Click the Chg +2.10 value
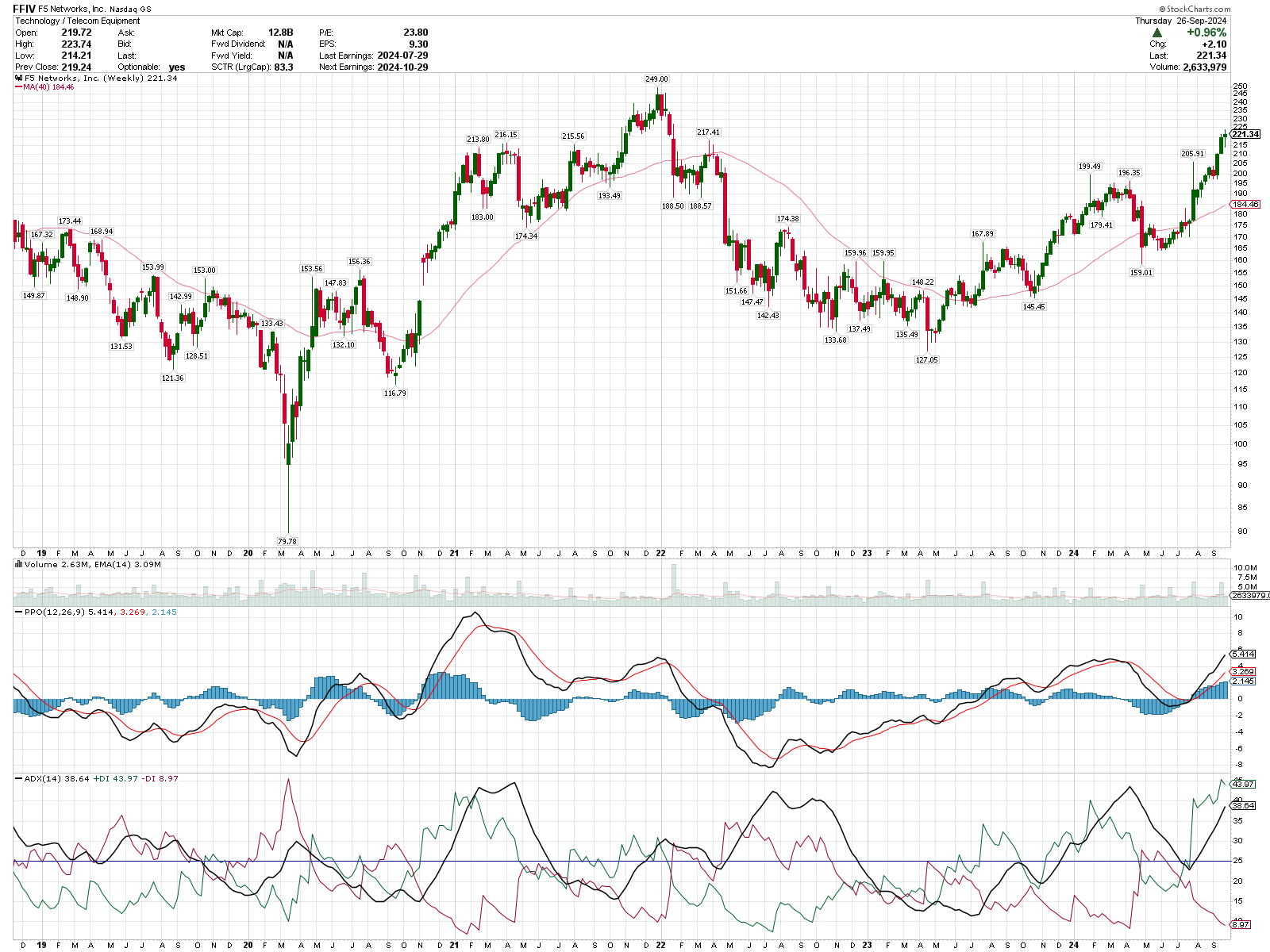This screenshot has height=952, width=1270. pyautogui.click(x=1214, y=44)
